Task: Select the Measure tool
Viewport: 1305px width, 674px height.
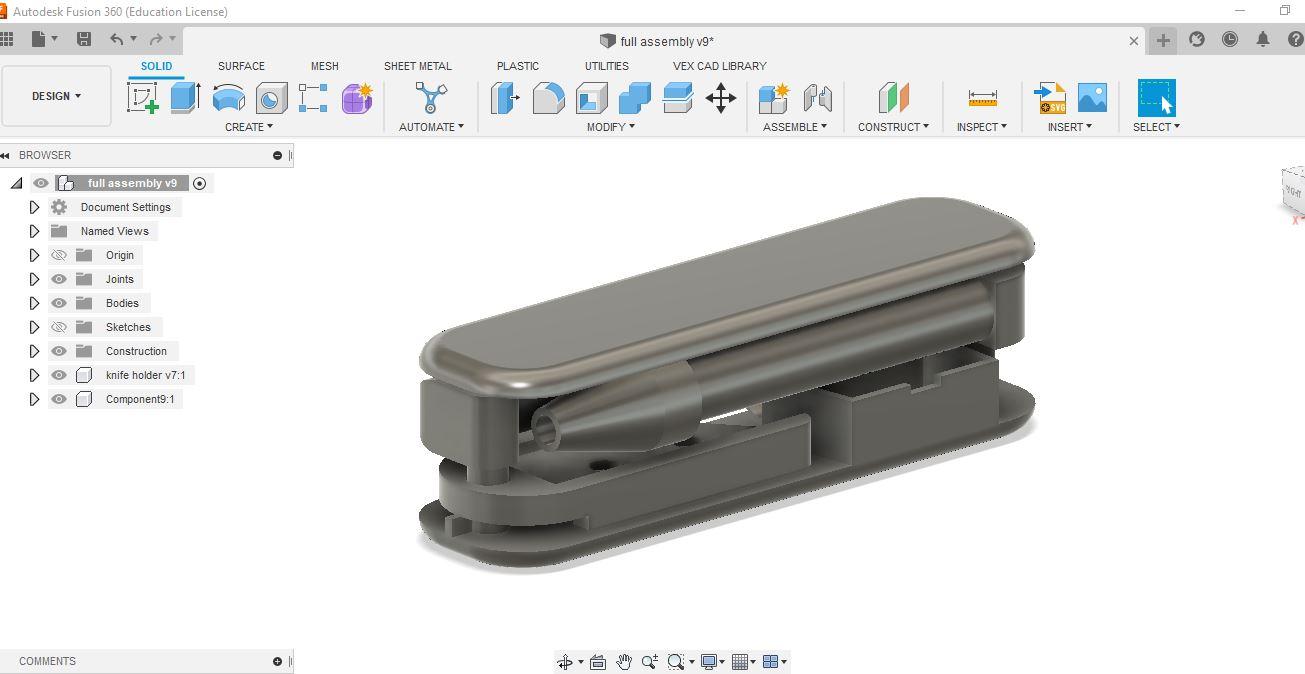Action: pos(982,98)
